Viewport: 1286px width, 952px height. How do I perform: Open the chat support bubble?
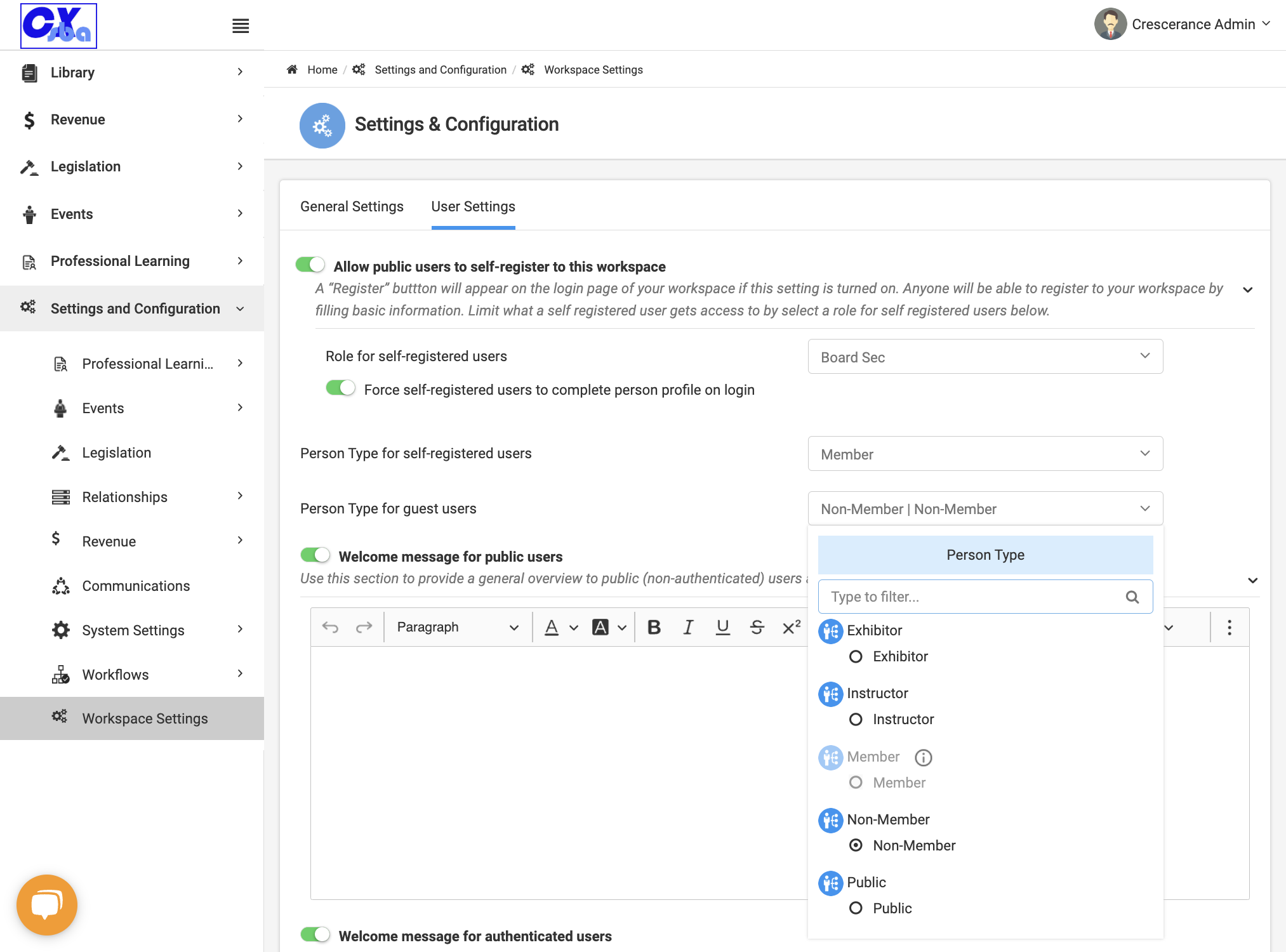click(x=47, y=904)
